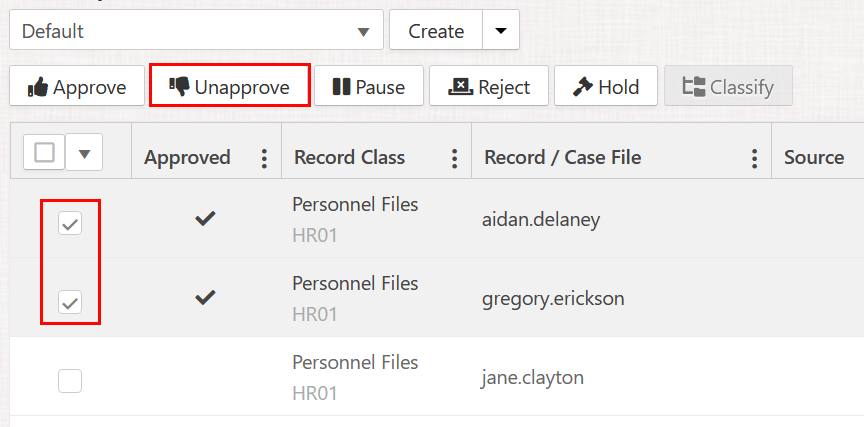
Task: Click the Unapprove thumbs-down button
Action: click(230, 87)
